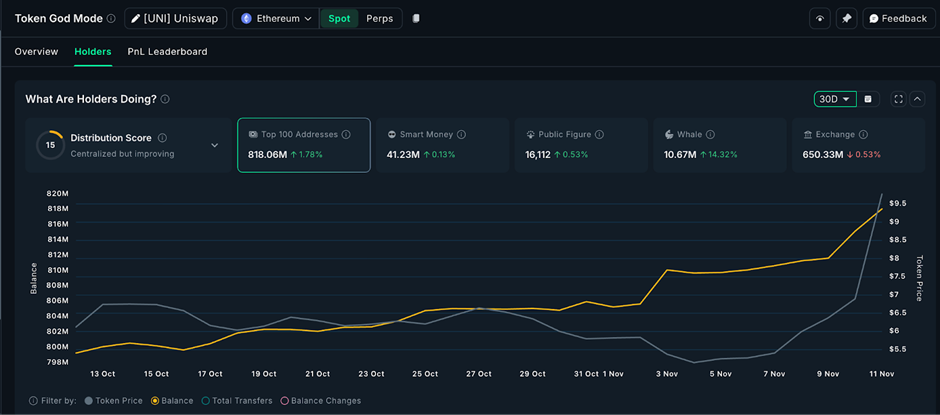Open the Ethereum chain dropdown

click(x=276, y=19)
